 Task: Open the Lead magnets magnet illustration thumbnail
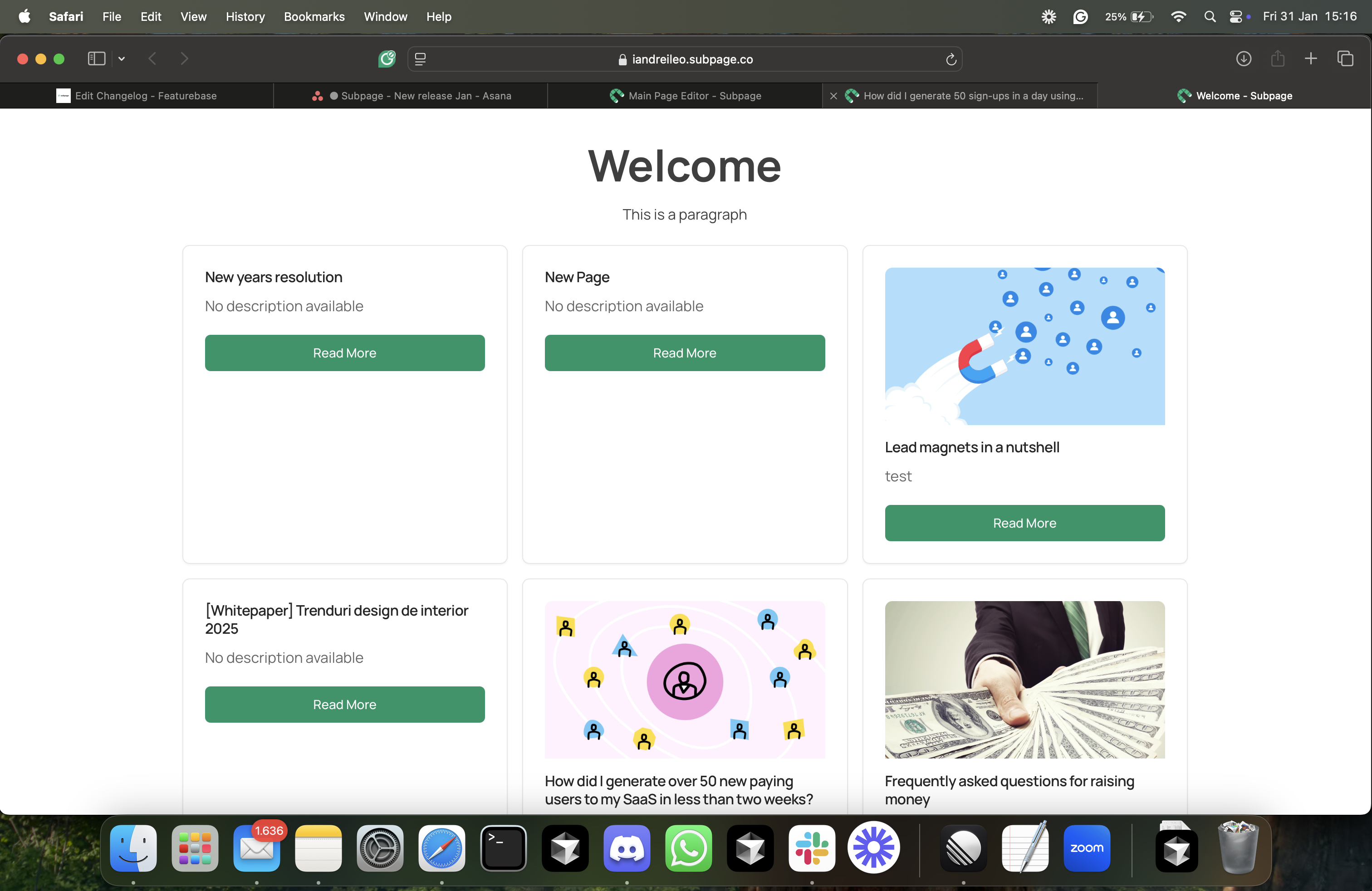1024,346
